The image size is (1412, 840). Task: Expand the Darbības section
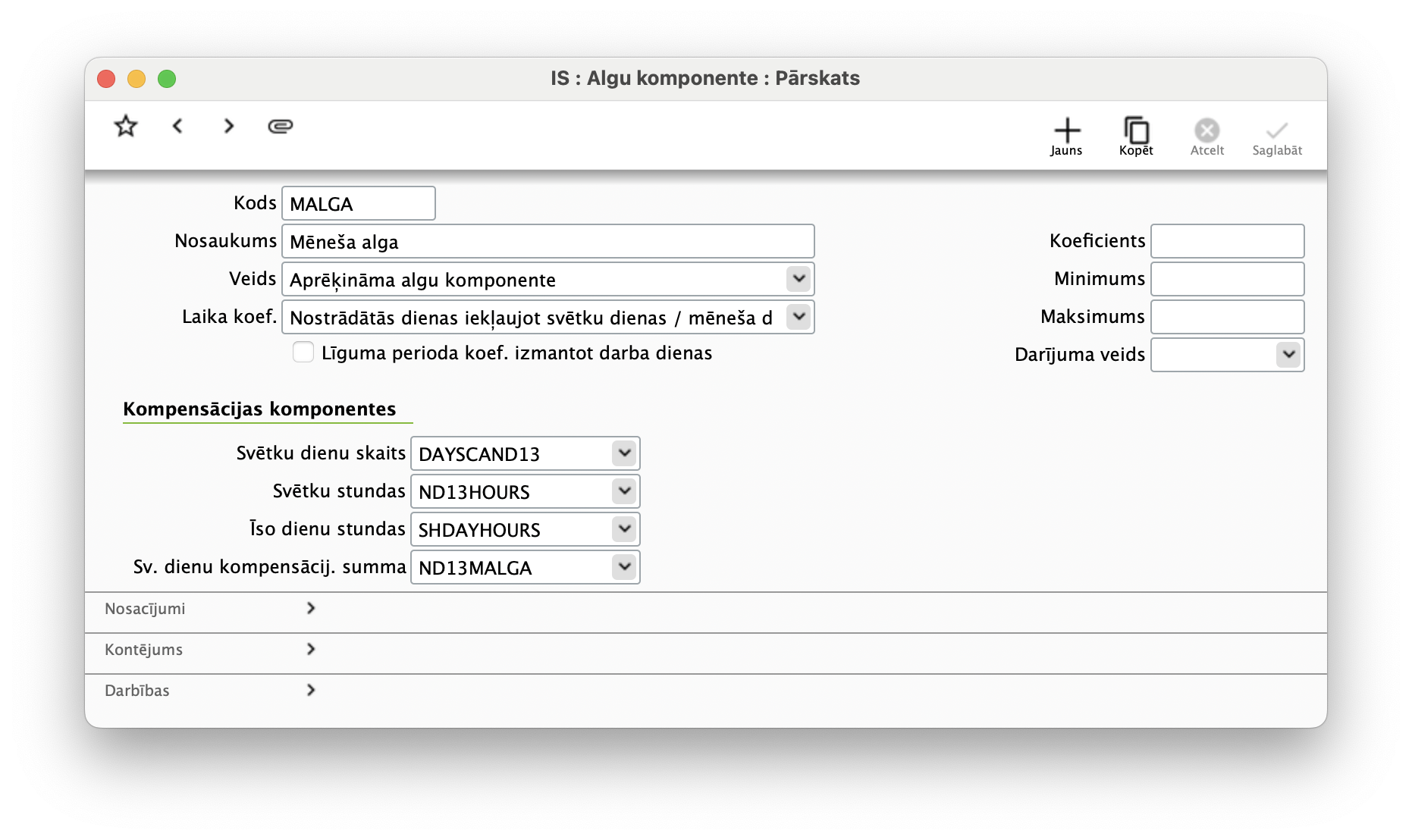click(x=310, y=691)
